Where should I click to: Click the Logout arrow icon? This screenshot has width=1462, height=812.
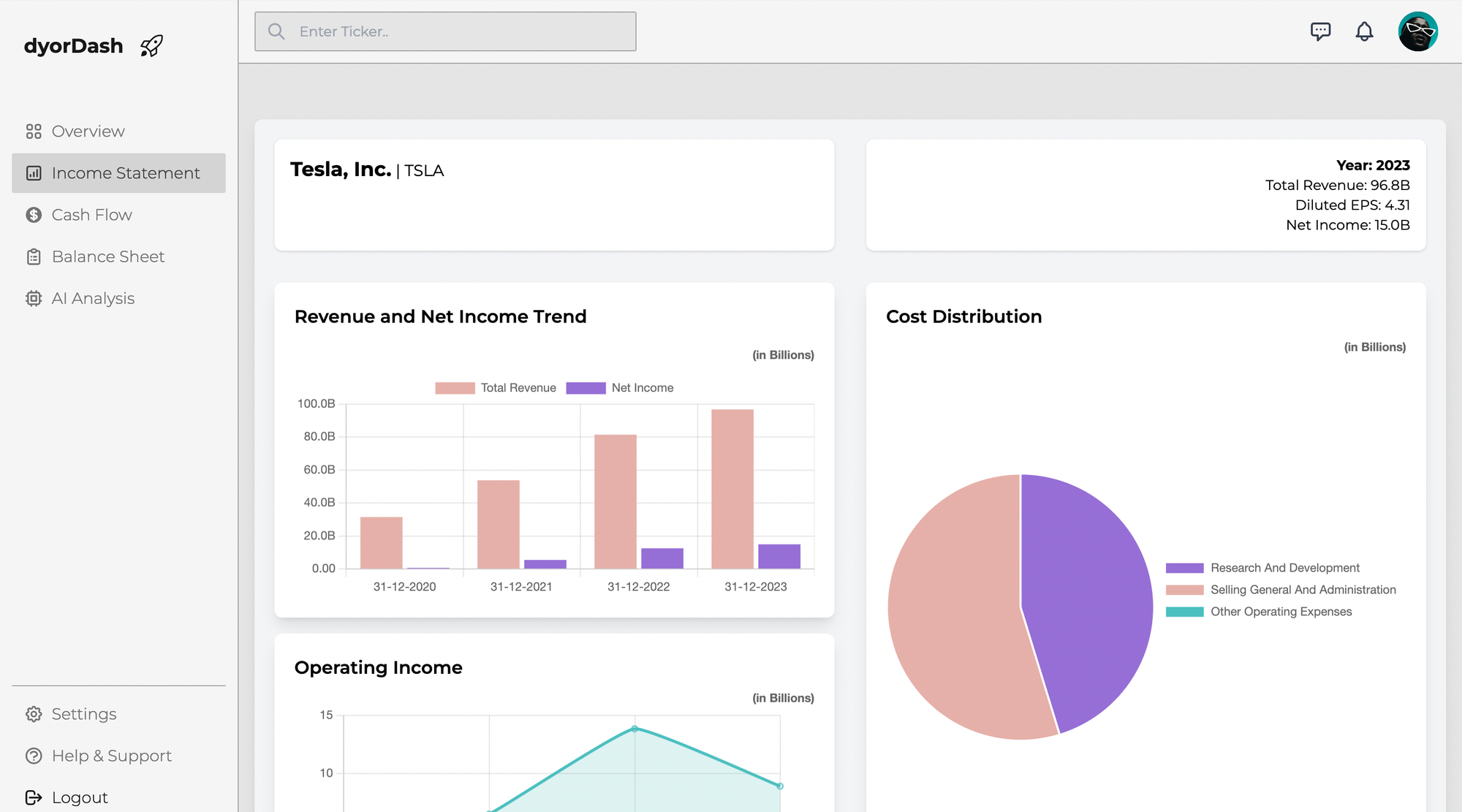point(34,797)
